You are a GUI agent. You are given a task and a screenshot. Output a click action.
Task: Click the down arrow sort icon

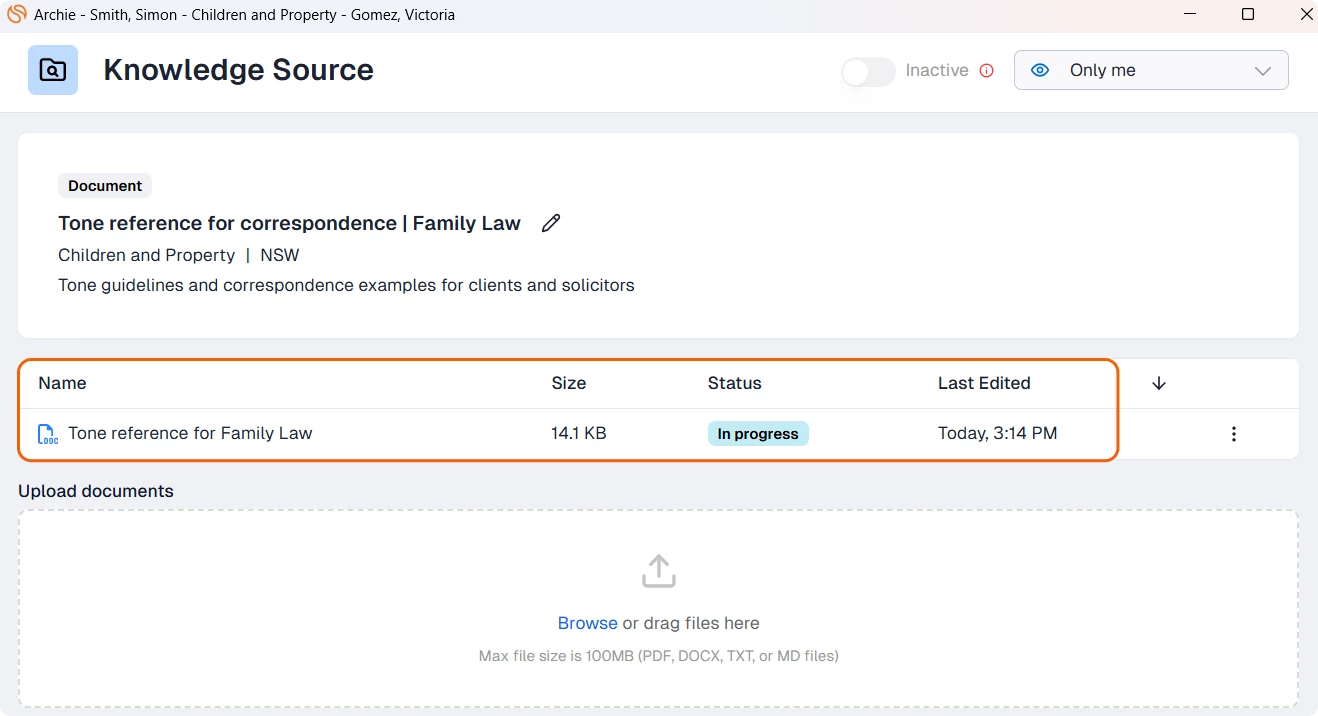click(x=1159, y=383)
